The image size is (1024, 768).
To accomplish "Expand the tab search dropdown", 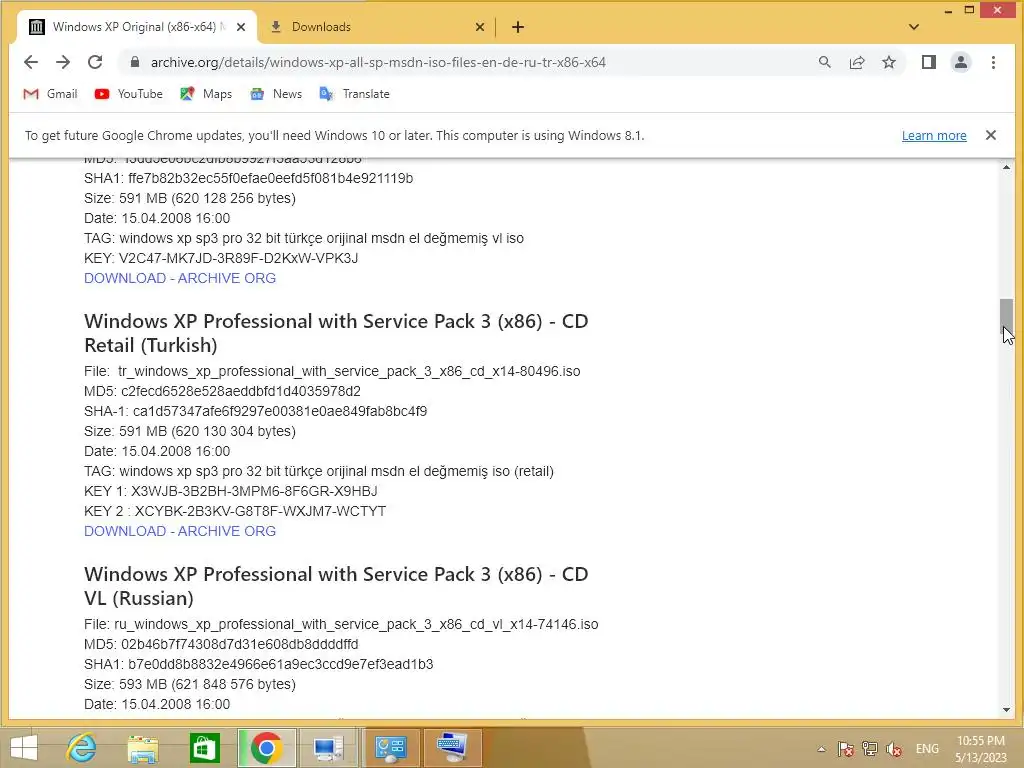I will tap(914, 27).
